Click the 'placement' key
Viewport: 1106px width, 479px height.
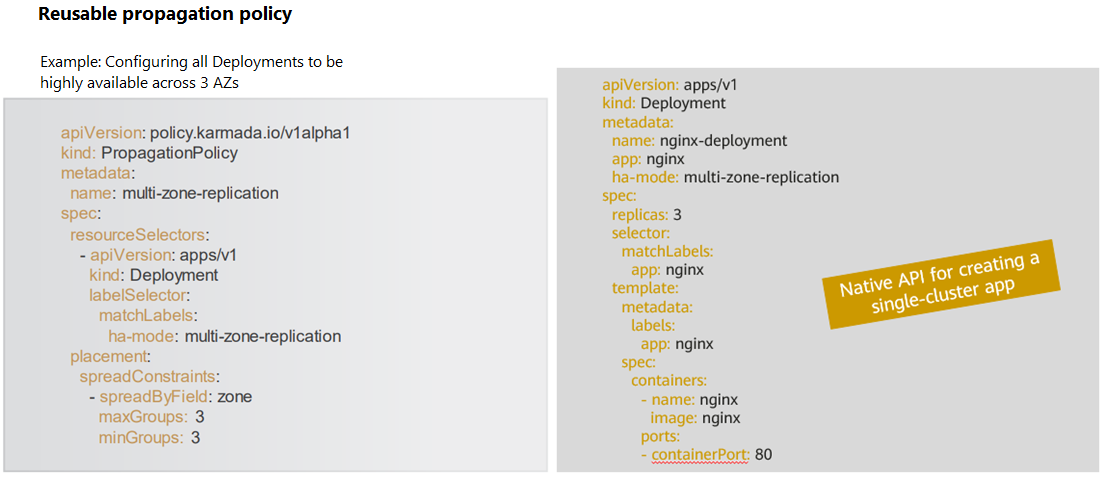click(111, 356)
